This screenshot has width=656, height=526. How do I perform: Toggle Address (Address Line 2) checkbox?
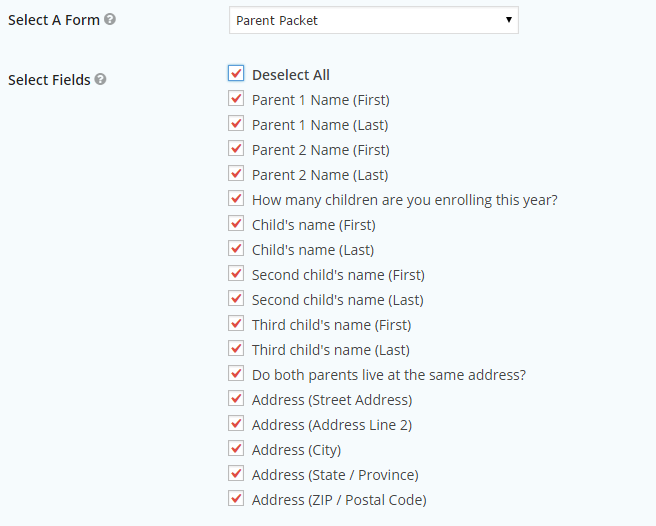(236, 423)
